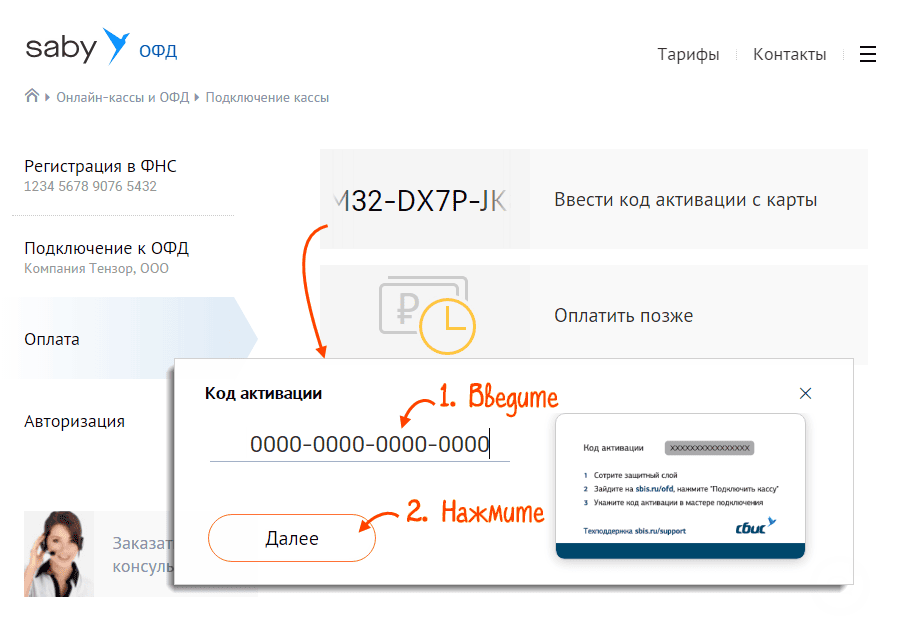Follow Подключение кассы breadcrumb
The height and width of the screenshot is (630, 900).
coord(267,98)
